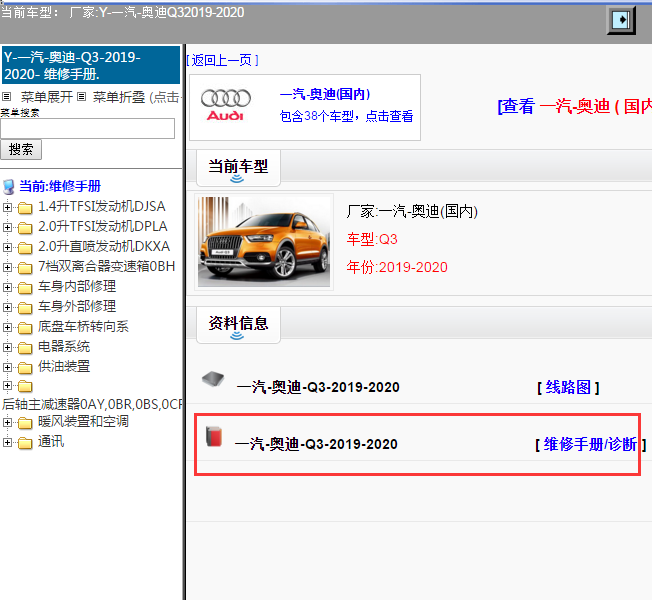Expand the 电器系统 node

[x=7, y=347]
